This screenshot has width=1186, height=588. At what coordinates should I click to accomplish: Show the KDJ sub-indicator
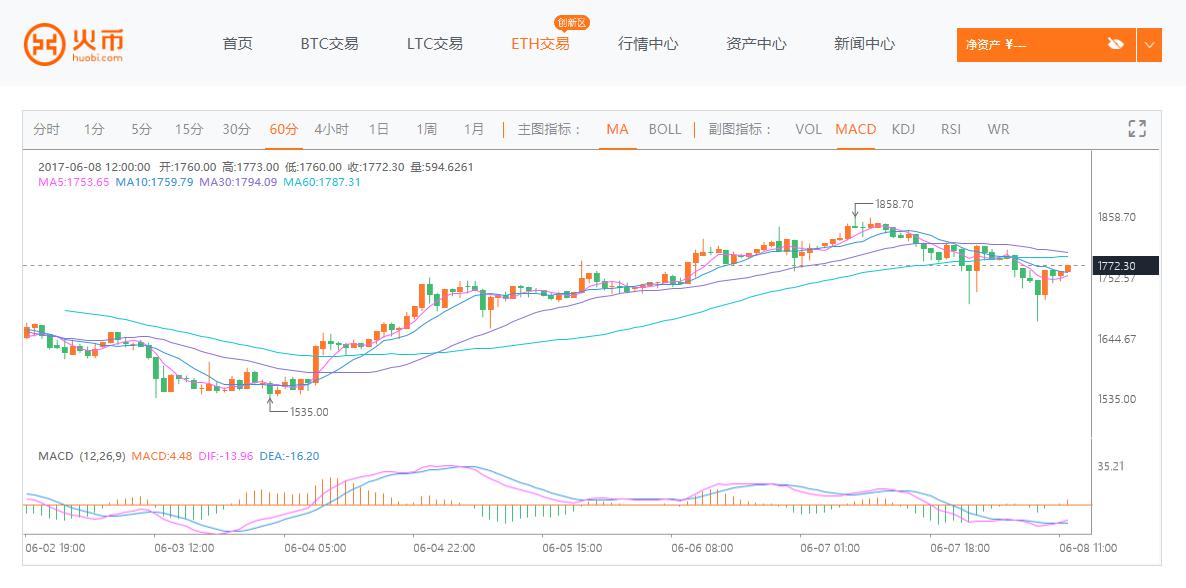903,129
